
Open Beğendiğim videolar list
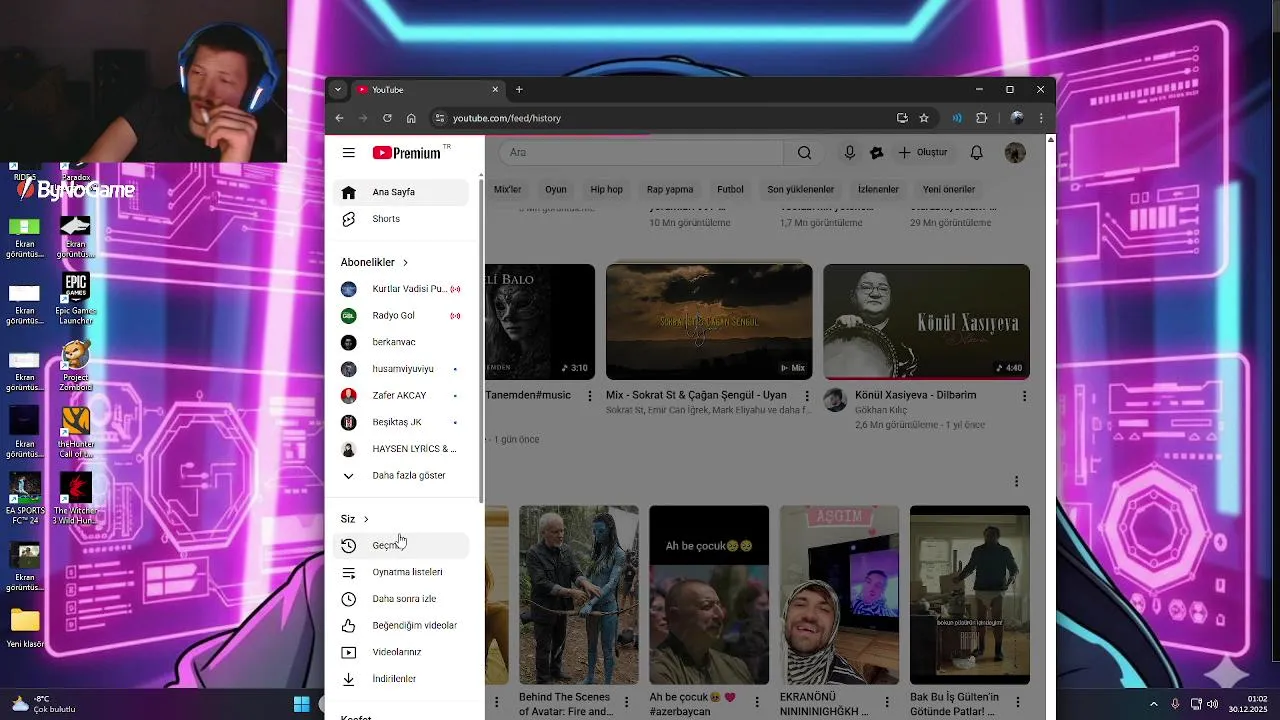point(400,626)
